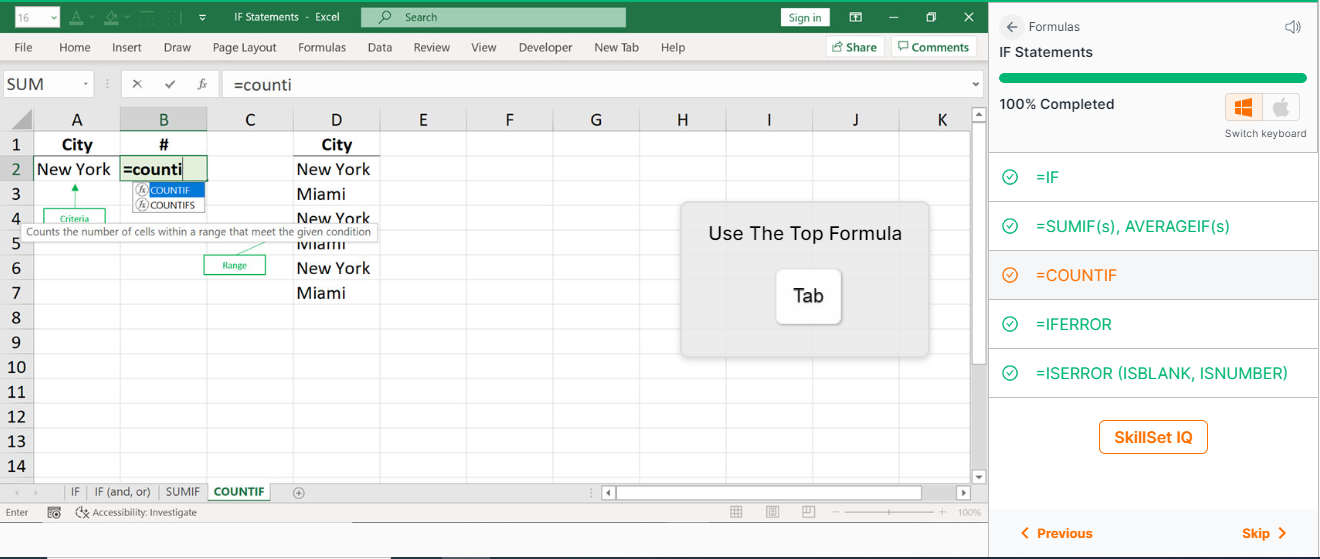
Task: Click cell A2 New York
Action: [x=77, y=169]
